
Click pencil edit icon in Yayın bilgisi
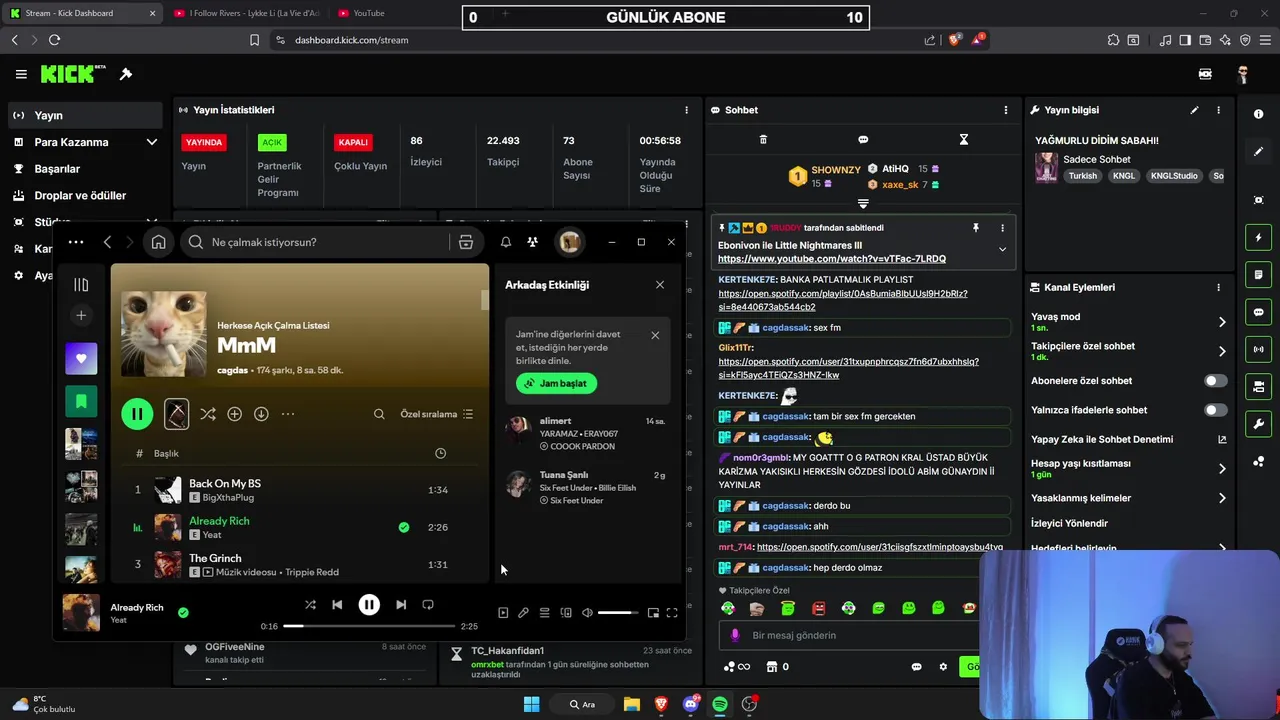1194,110
